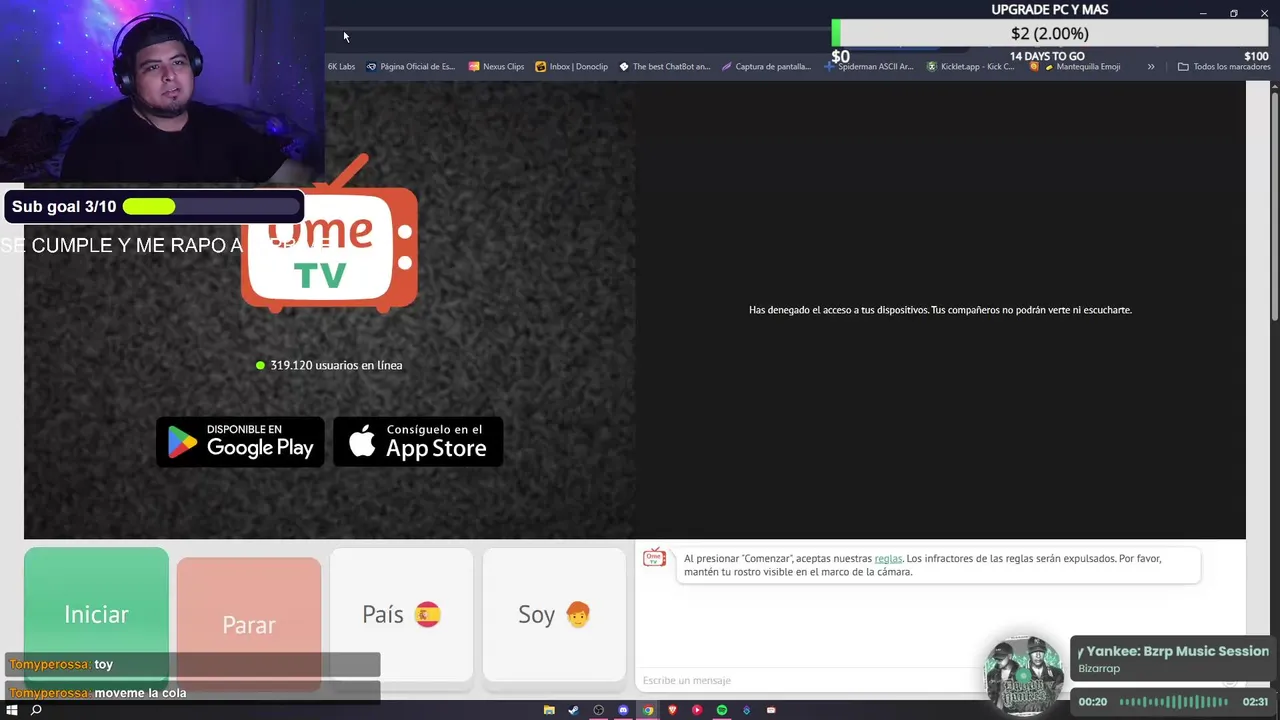Open File Explorer from the taskbar
Image resolution: width=1280 pixels, height=720 pixels.
pyautogui.click(x=549, y=710)
